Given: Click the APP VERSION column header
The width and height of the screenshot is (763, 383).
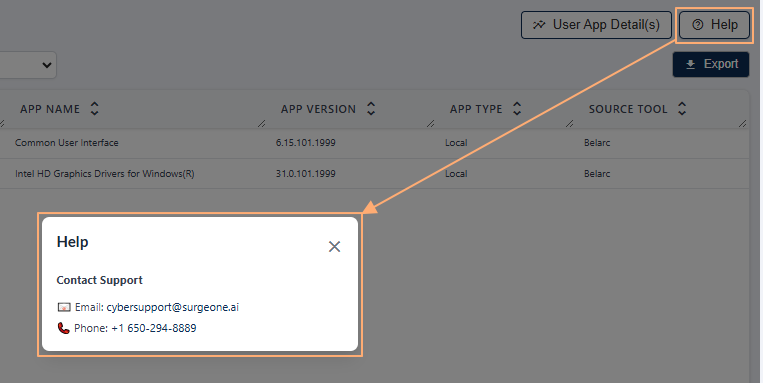Looking at the screenshot, I should (x=318, y=109).
